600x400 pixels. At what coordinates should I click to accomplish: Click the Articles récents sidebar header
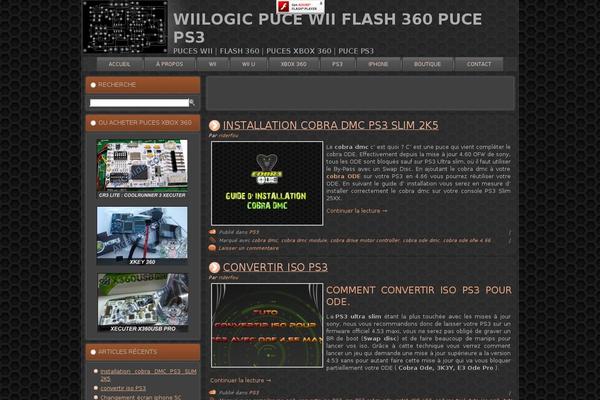coord(143,352)
